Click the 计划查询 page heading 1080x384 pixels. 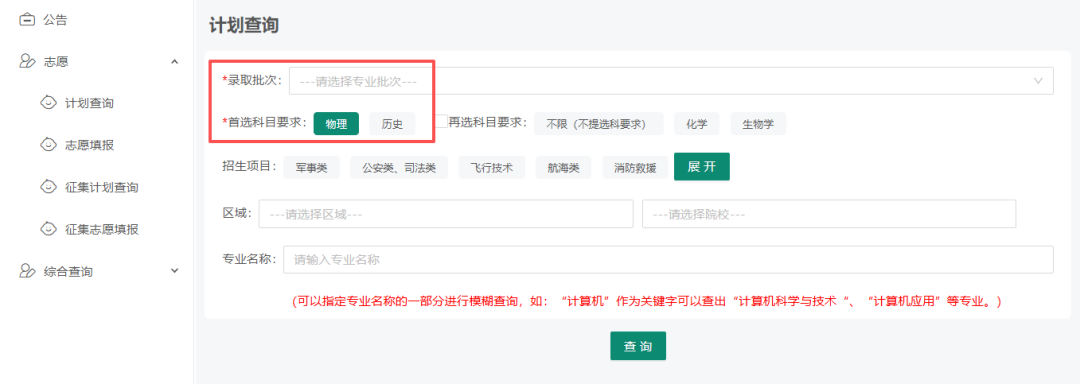tap(244, 25)
